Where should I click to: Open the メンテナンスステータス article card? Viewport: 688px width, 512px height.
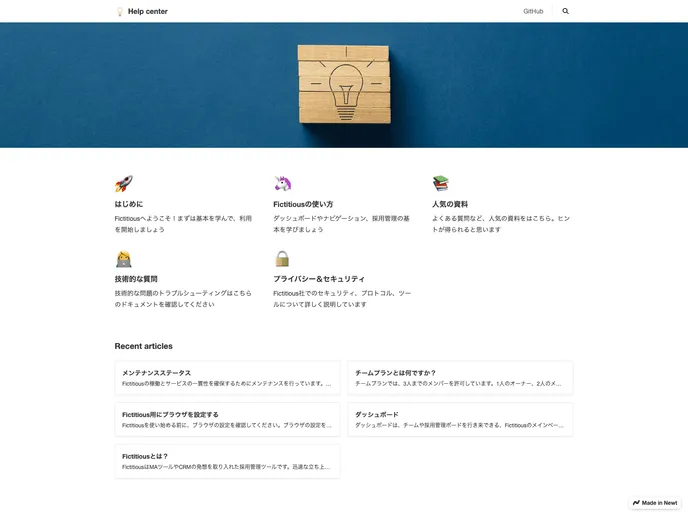[x=227, y=378]
